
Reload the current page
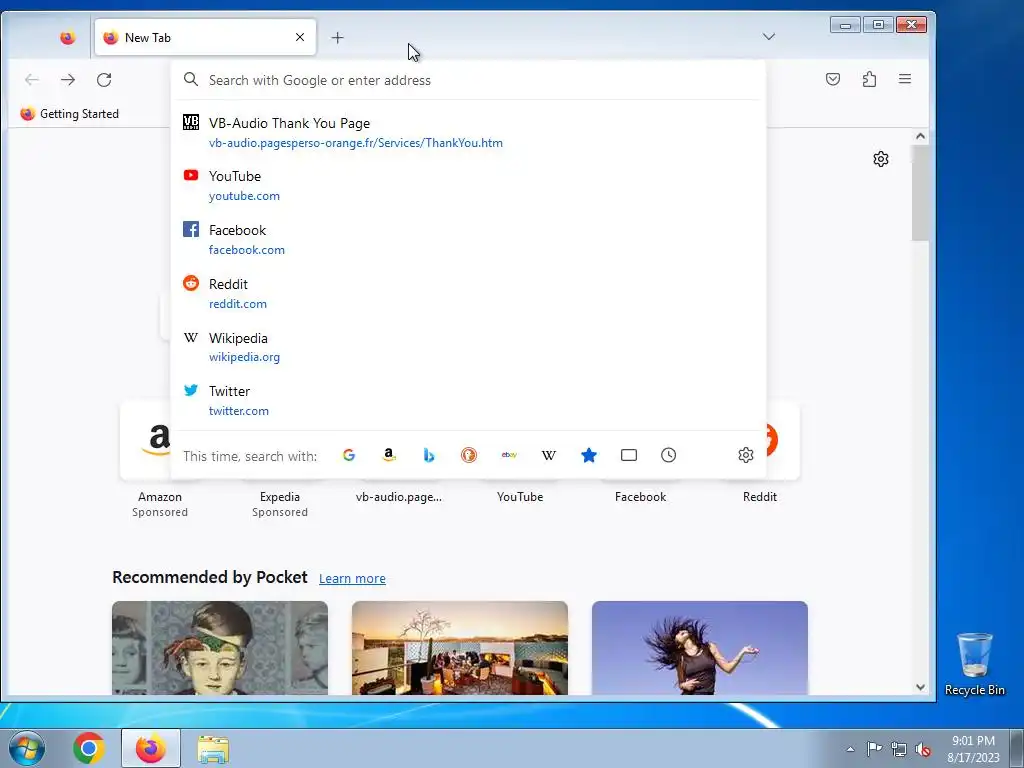tap(104, 80)
